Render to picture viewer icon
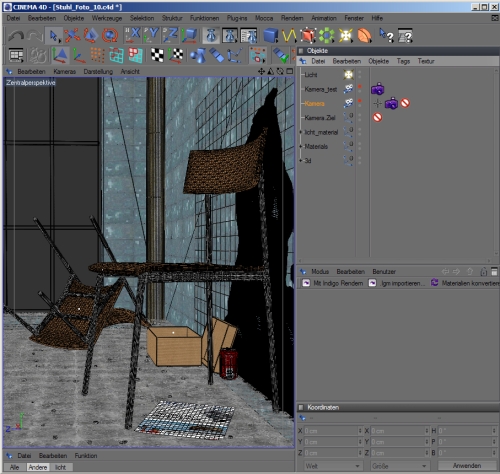This screenshot has height=474, width=500. [230, 35]
